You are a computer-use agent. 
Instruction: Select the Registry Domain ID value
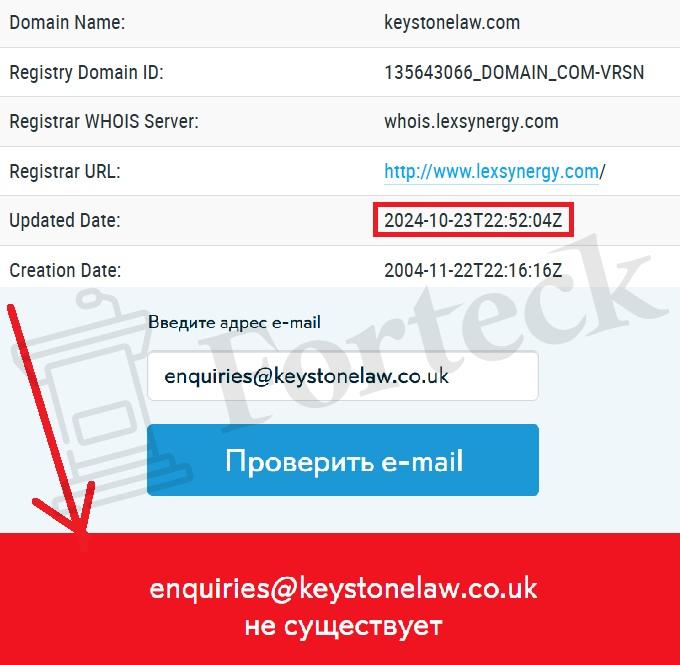coord(514,72)
